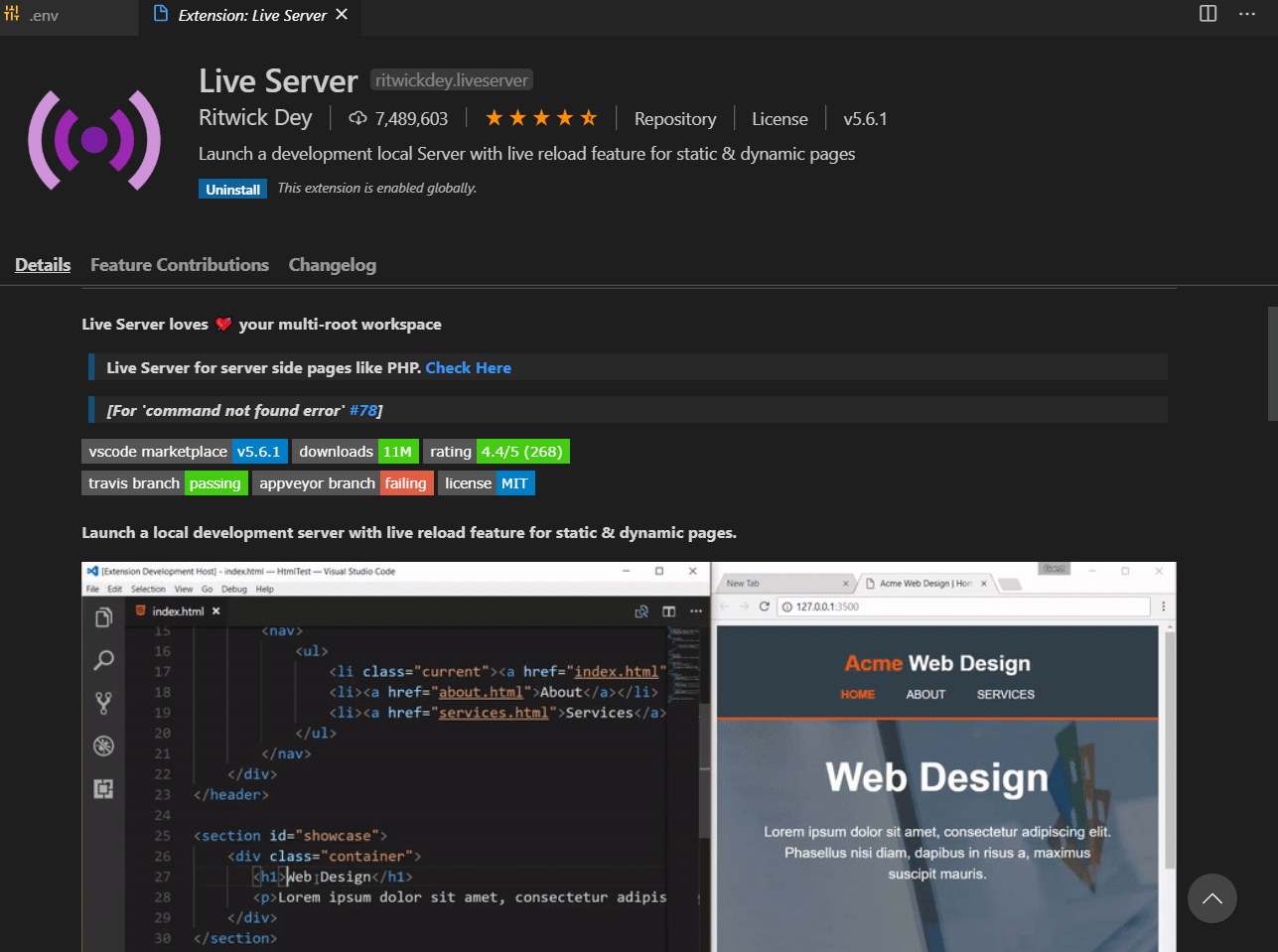
Task: Click the red heart emoji in heading
Action: 223,325
